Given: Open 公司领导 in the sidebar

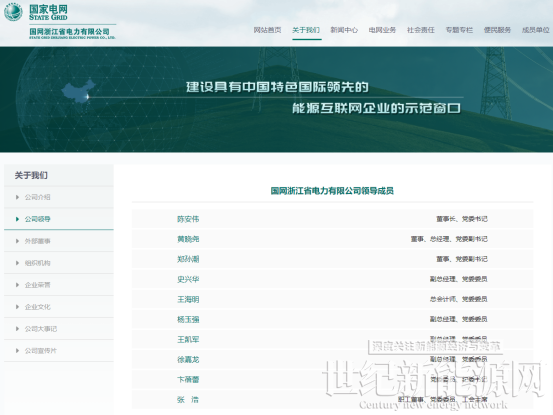Looking at the screenshot, I should [37, 219].
